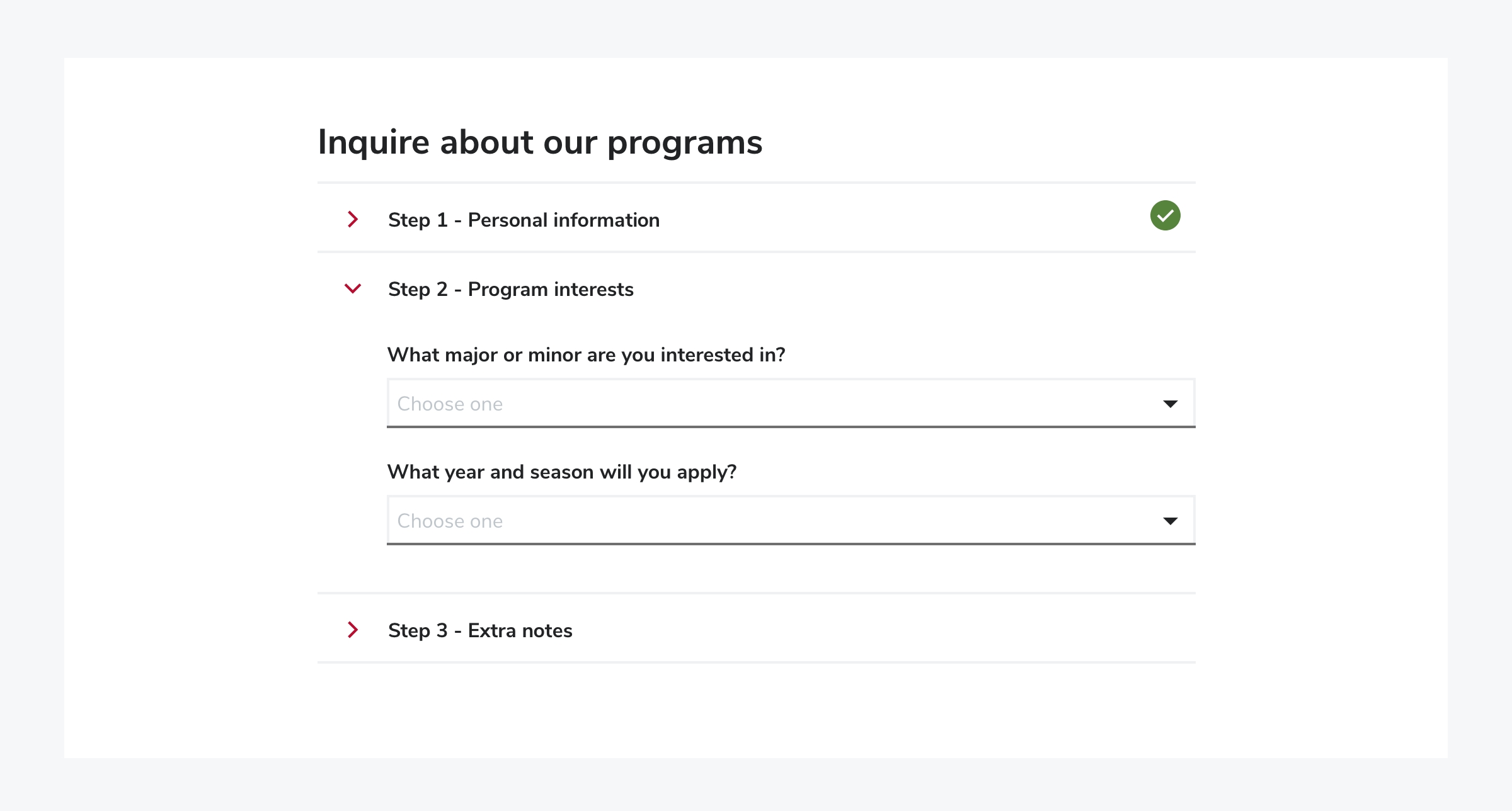Expand Step 1 using its red chevron
The height and width of the screenshot is (811, 1512).
click(x=353, y=219)
